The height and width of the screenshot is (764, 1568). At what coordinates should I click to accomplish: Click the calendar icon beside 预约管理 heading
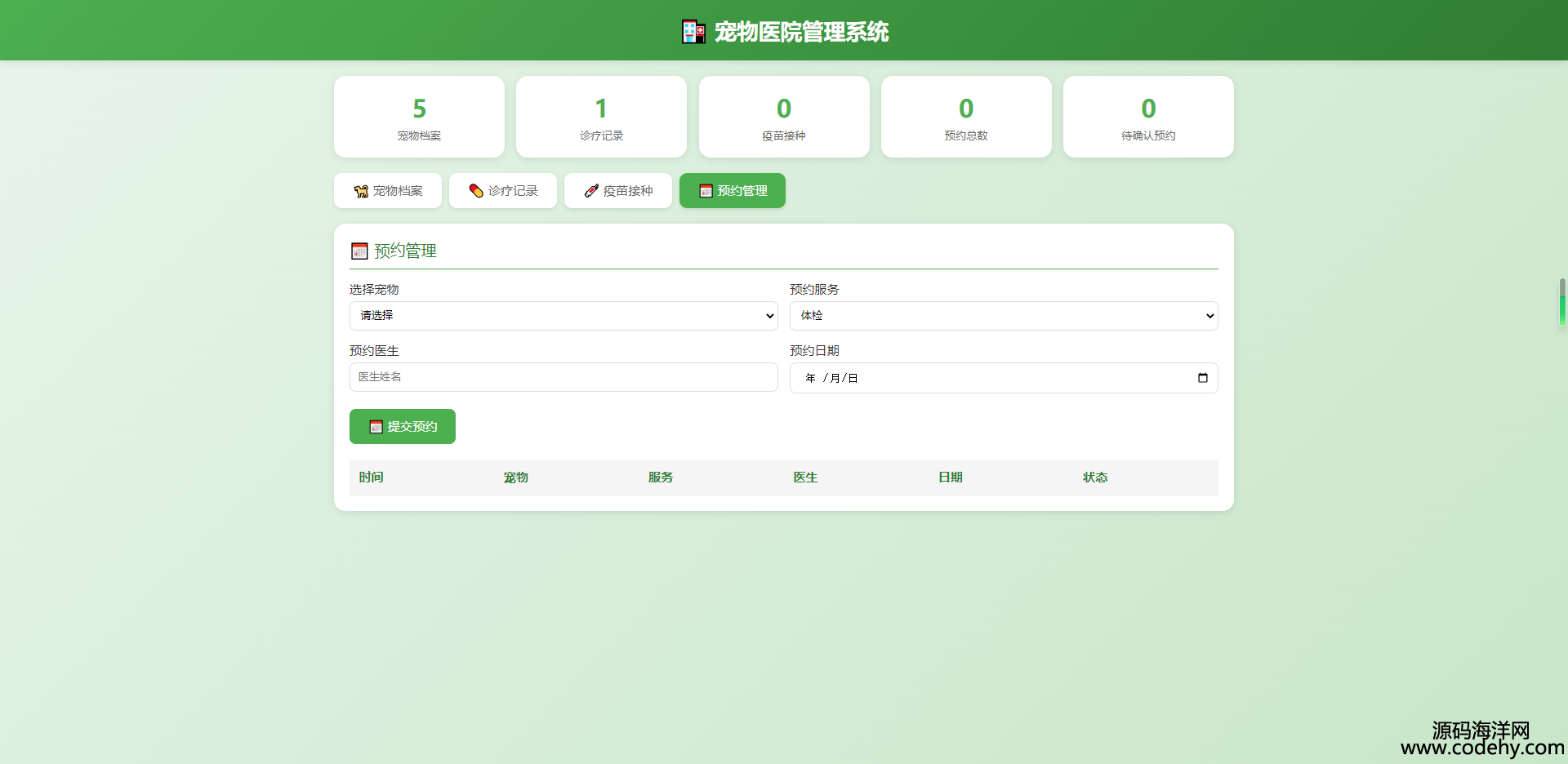(359, 251)
